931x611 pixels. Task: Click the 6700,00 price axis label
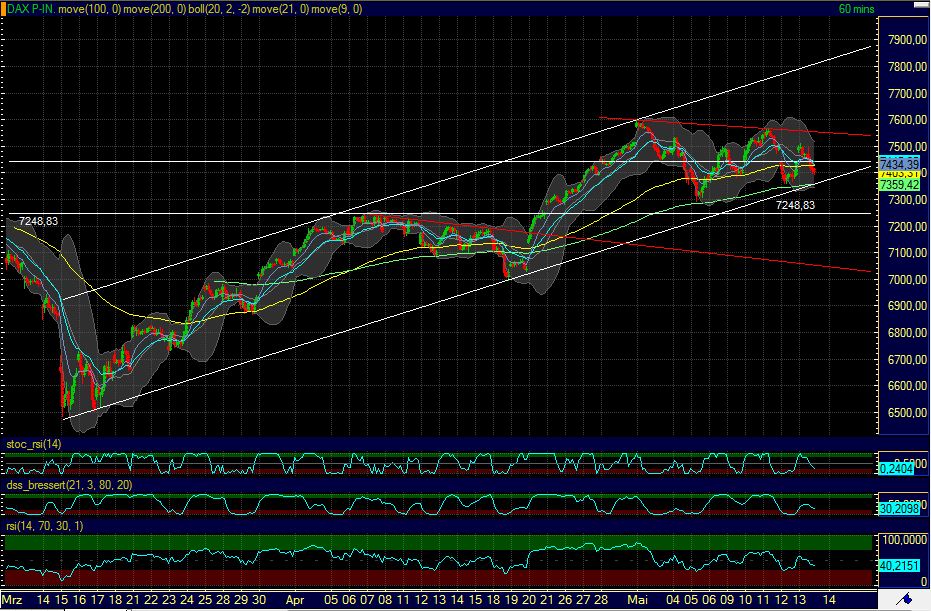point(907,359)
